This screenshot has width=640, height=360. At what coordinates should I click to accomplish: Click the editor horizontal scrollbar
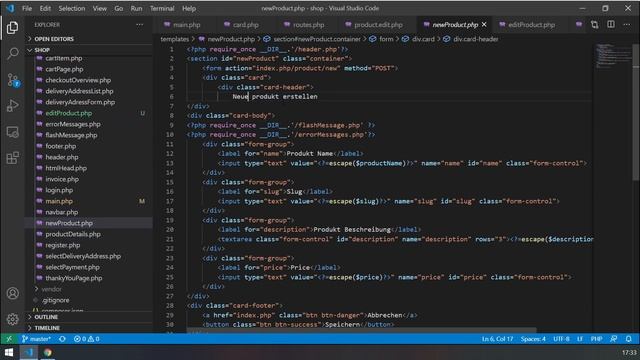coord(362,330)
